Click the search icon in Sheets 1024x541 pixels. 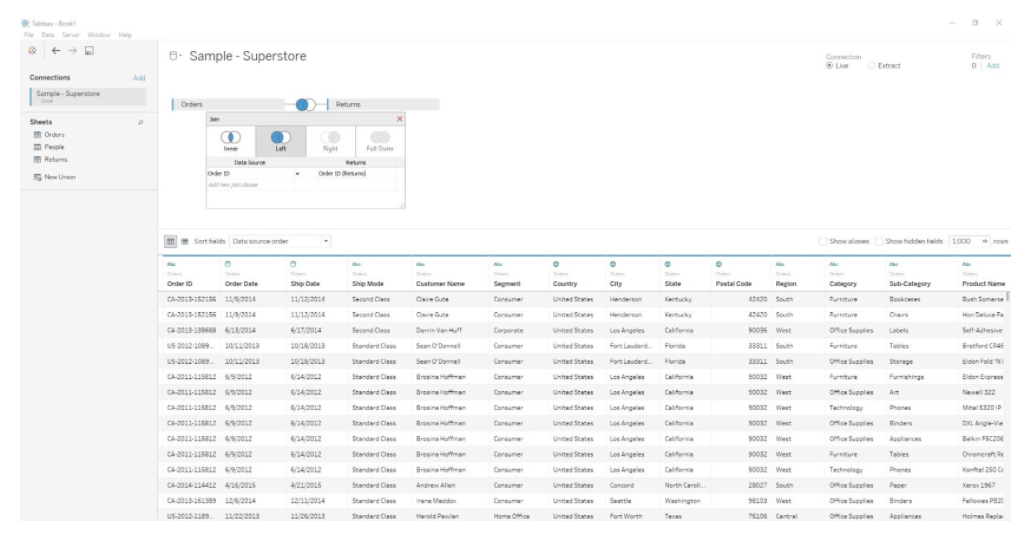140,122
